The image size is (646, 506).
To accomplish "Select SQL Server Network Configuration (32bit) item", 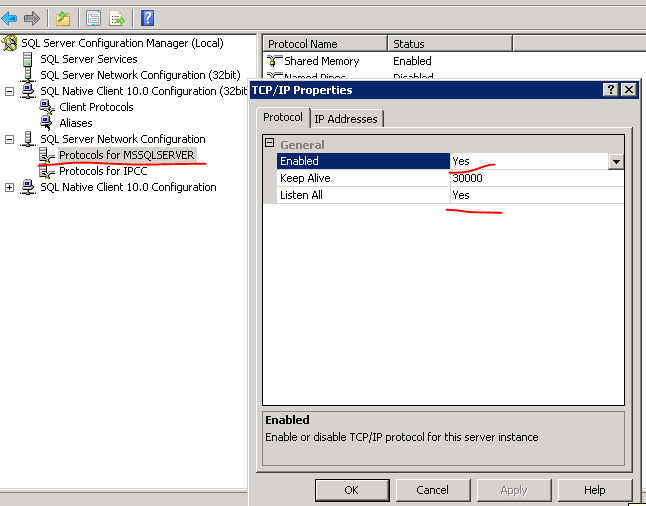I will coord(140,75).
